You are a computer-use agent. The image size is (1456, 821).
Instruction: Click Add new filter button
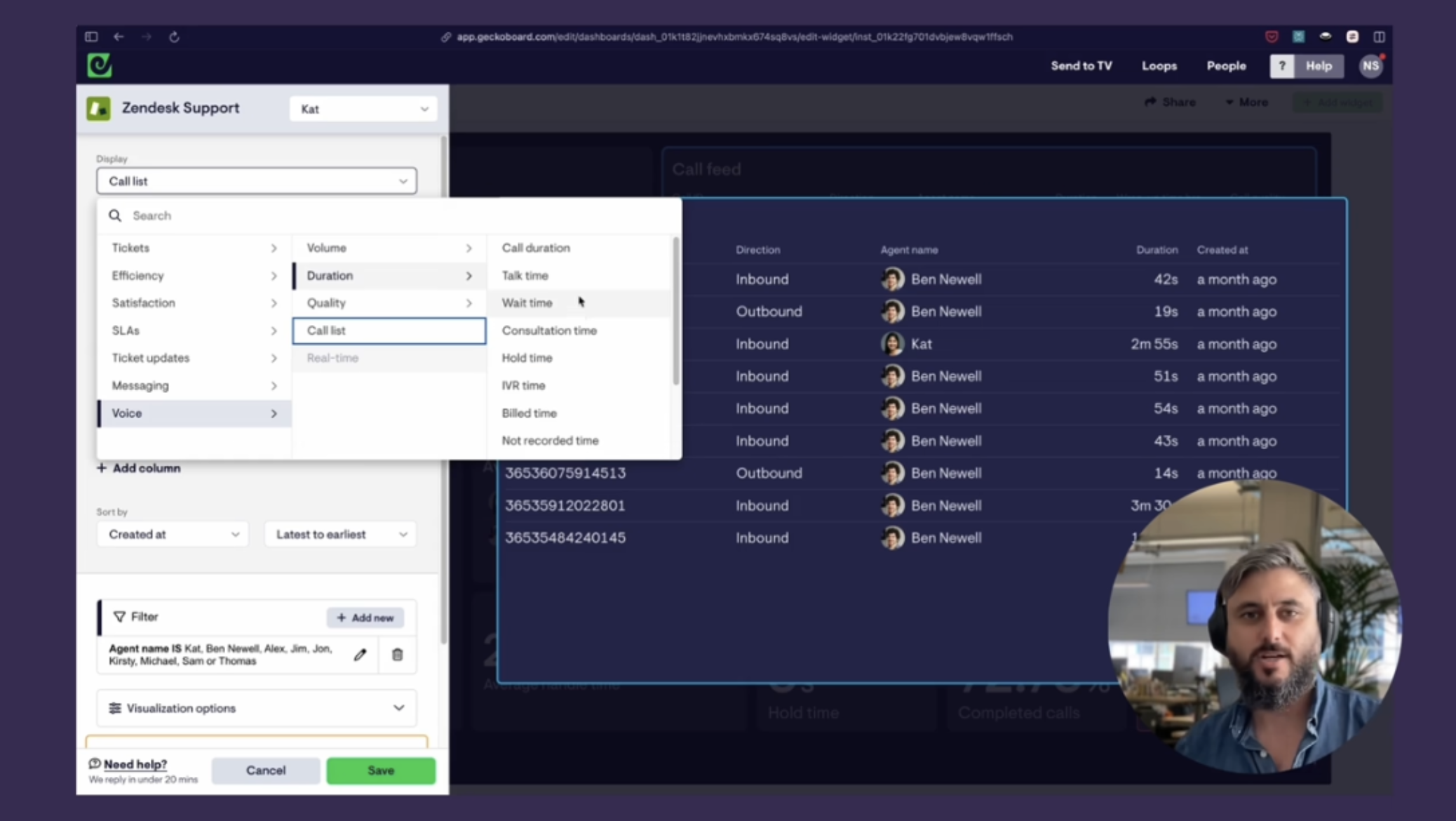coord(365,618)
